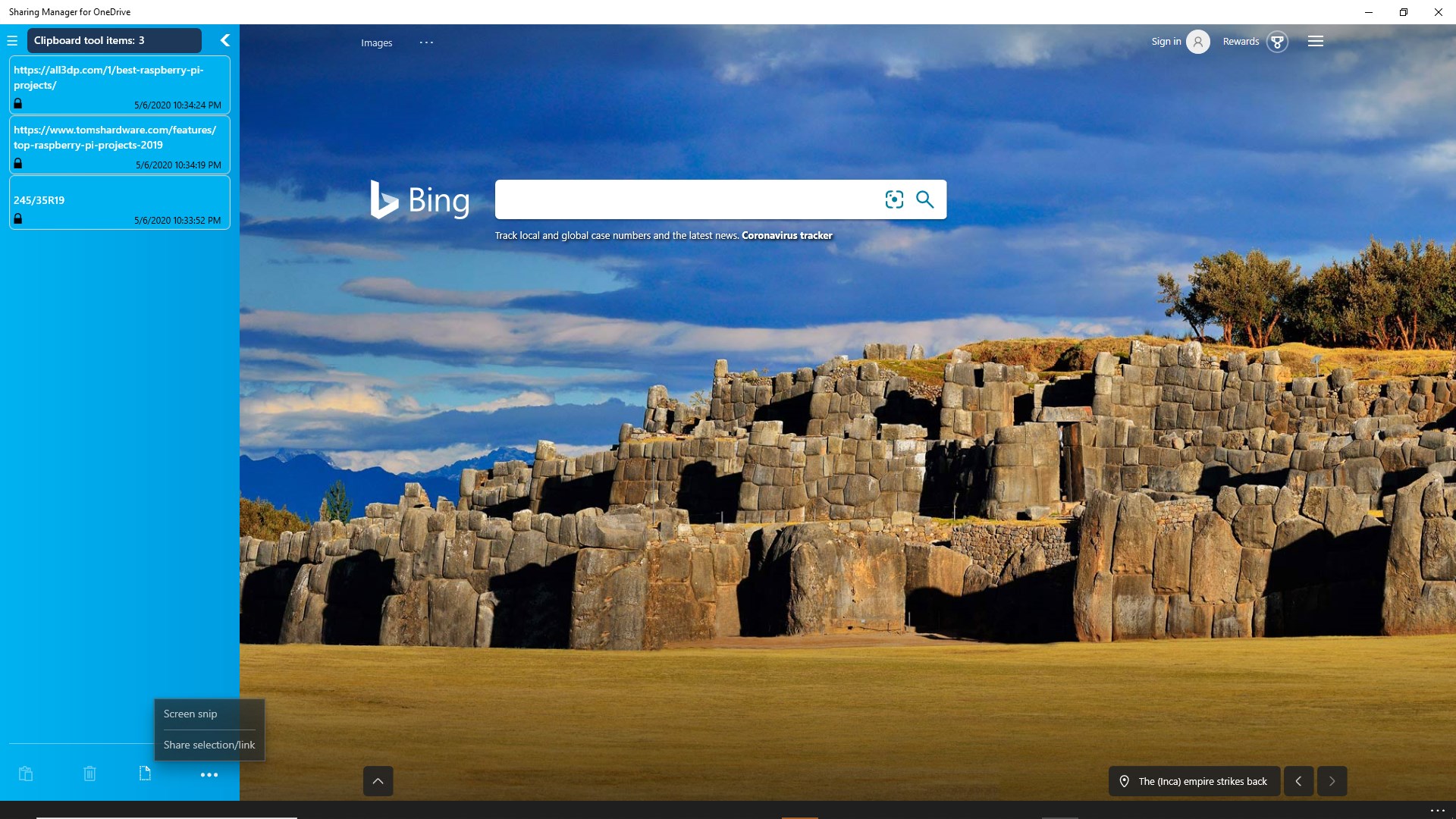Click the Images link on Bing
This screenshot has height=819, width=1456.
click(376, 43)
